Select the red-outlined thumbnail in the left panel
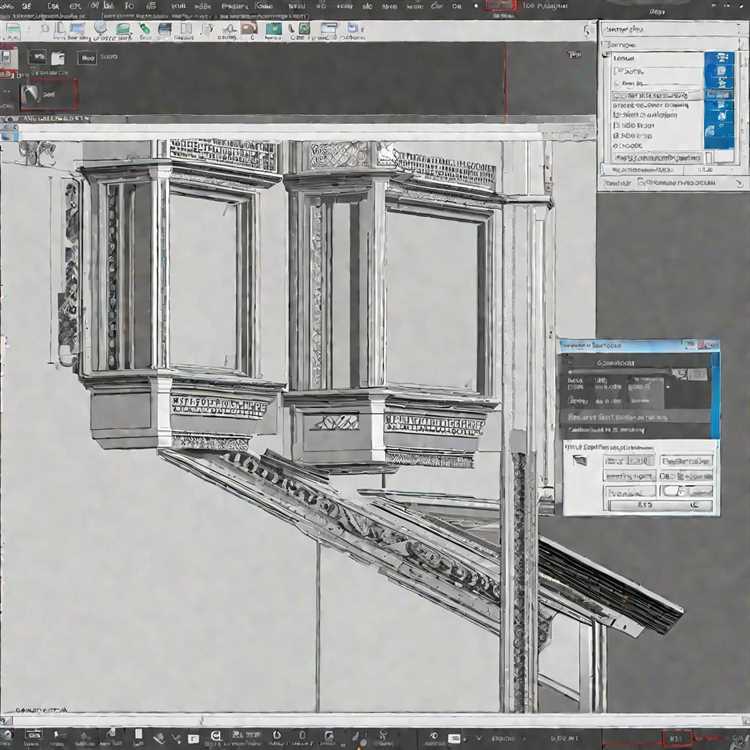 [48, 95]
